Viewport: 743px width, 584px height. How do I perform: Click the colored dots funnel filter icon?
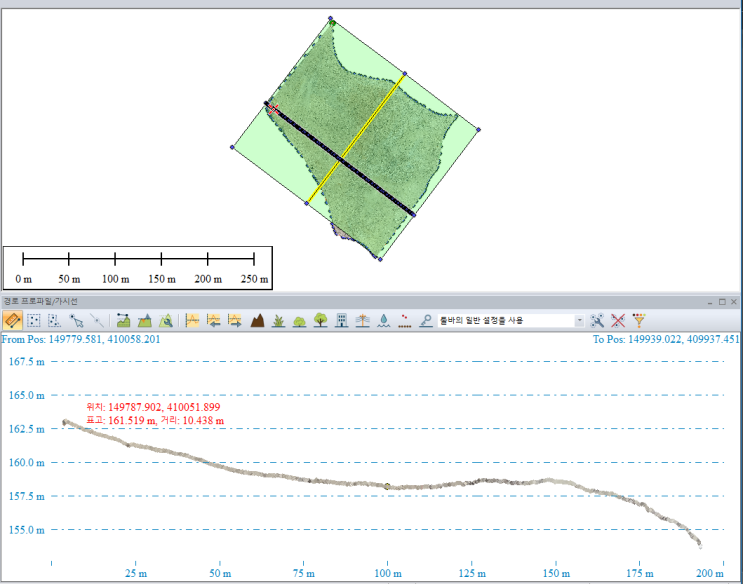640,321
